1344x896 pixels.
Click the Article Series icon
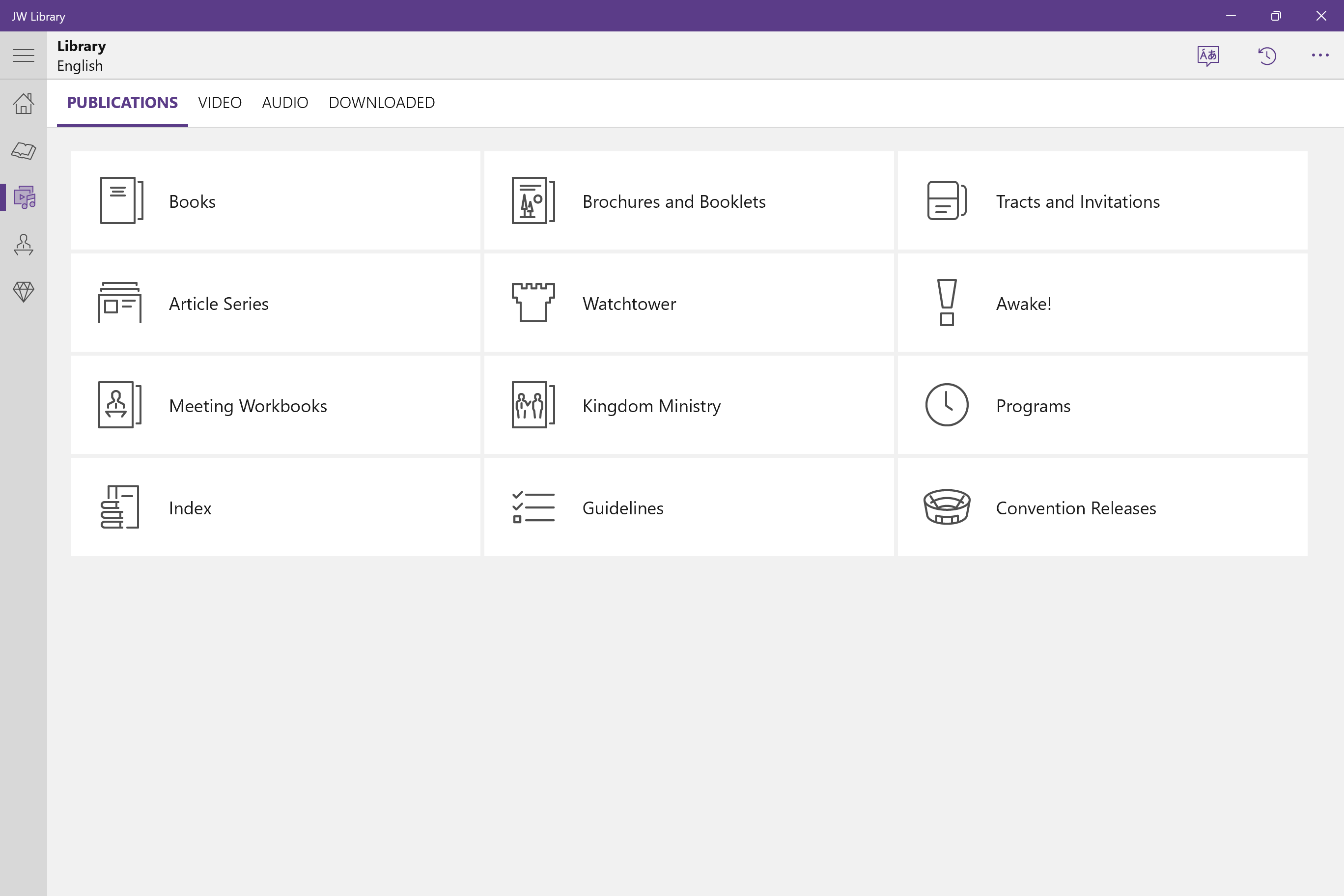[x=120, y=302]
